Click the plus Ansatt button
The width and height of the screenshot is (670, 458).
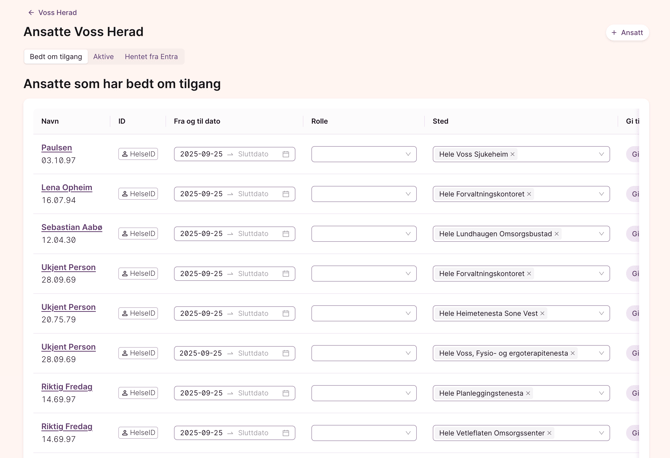coord(627,32)
